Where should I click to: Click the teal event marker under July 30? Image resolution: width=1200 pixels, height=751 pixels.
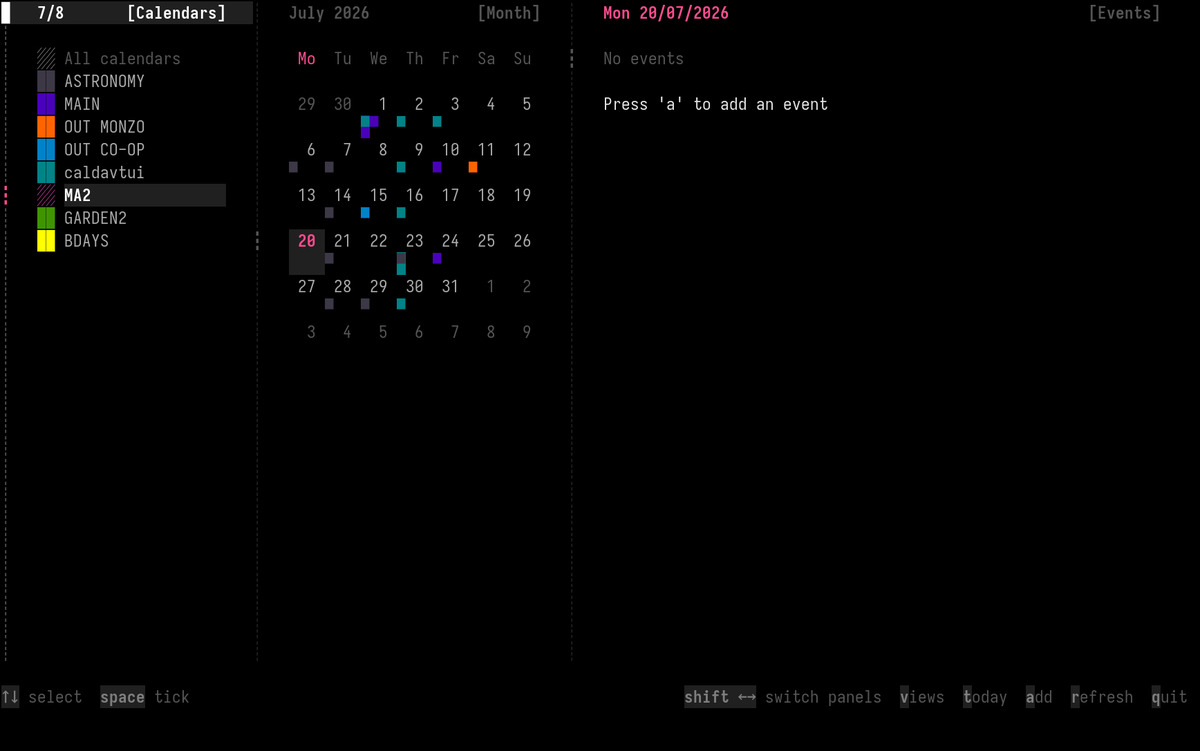(401, 304)
